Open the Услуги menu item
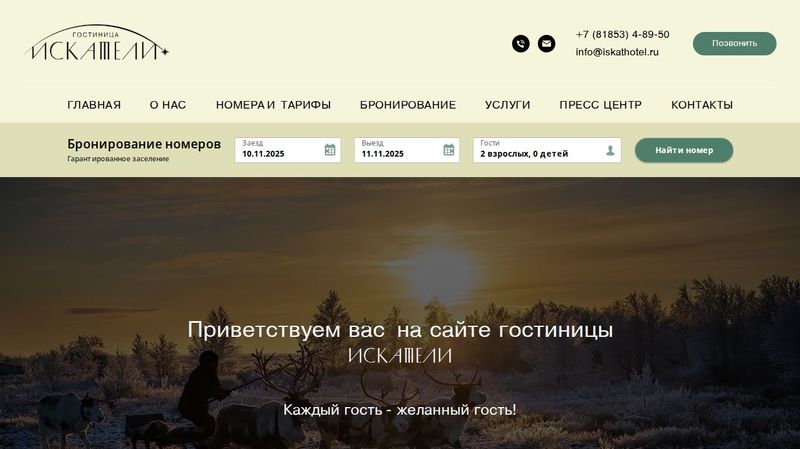 coord(508,105)
